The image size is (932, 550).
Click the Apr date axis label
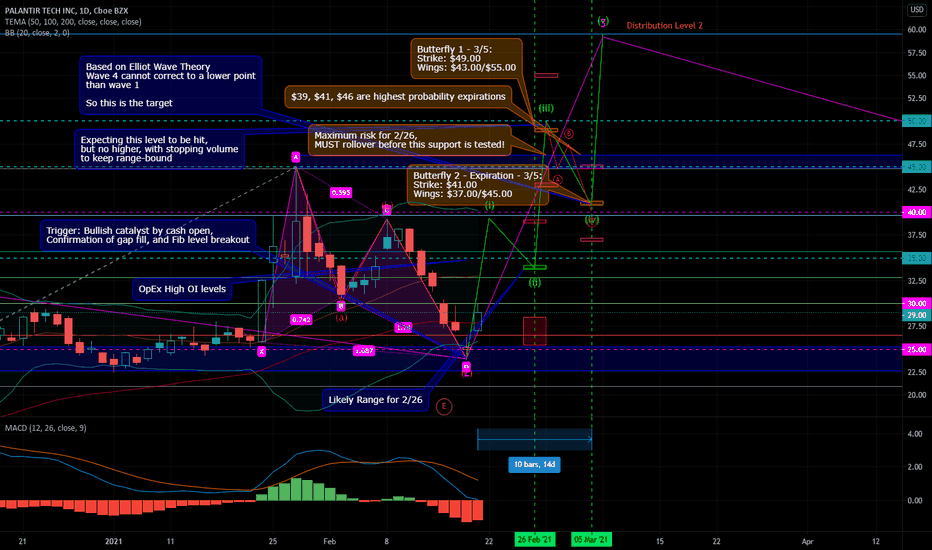(807, 542)
